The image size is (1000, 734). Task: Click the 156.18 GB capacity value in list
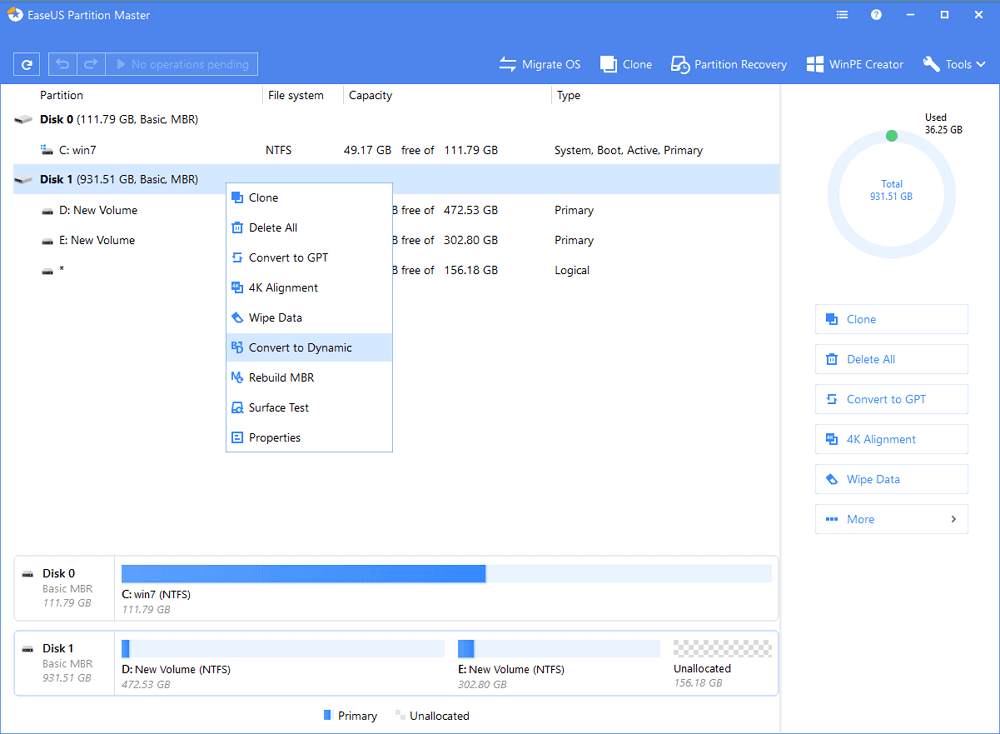[x=471, y=270]
